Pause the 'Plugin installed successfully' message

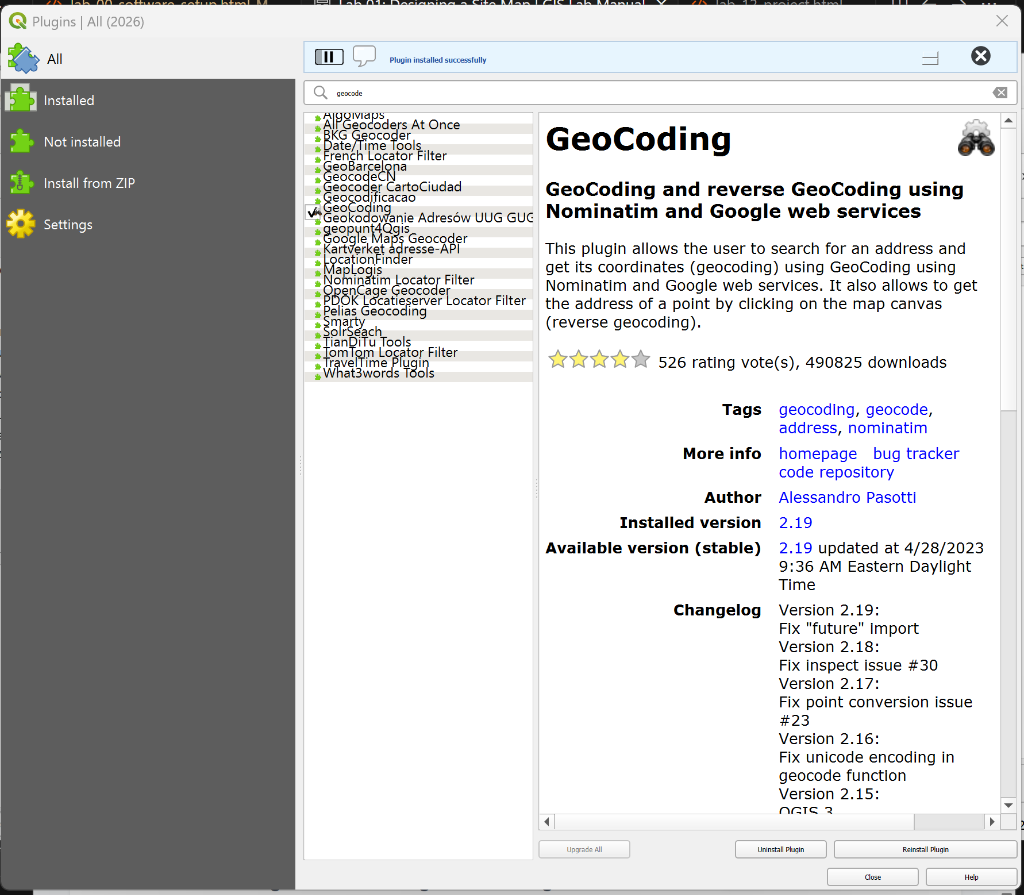pos(328,56)
